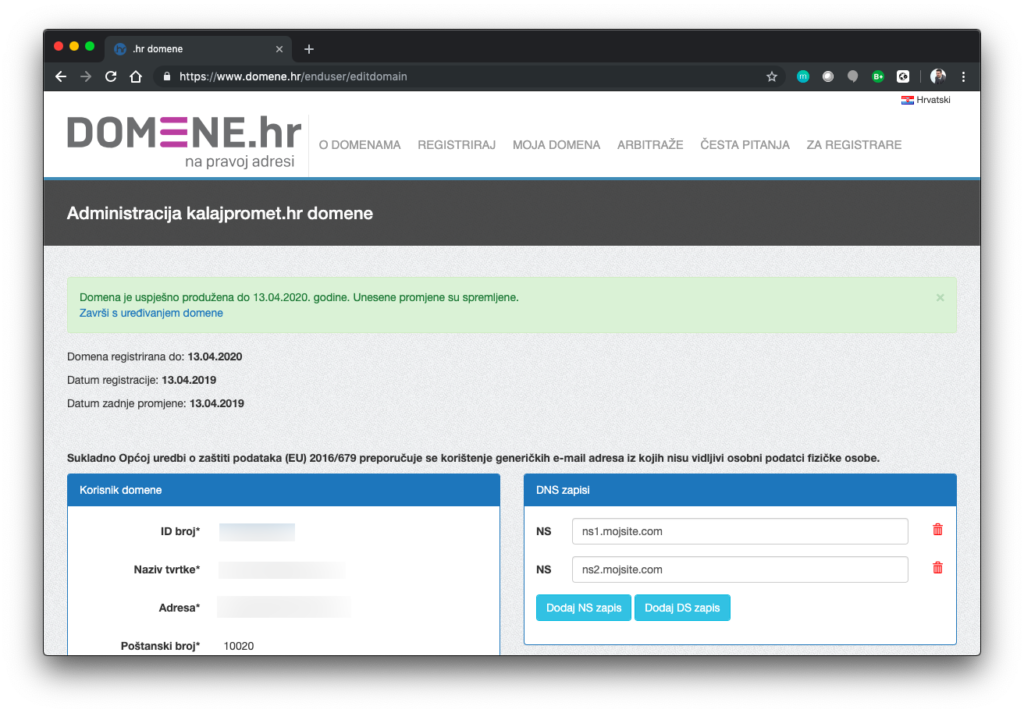Viewport: 1024px width, 713px height.
Task: Go to ČESTA PITANJA page
Action: coord(744,145)
